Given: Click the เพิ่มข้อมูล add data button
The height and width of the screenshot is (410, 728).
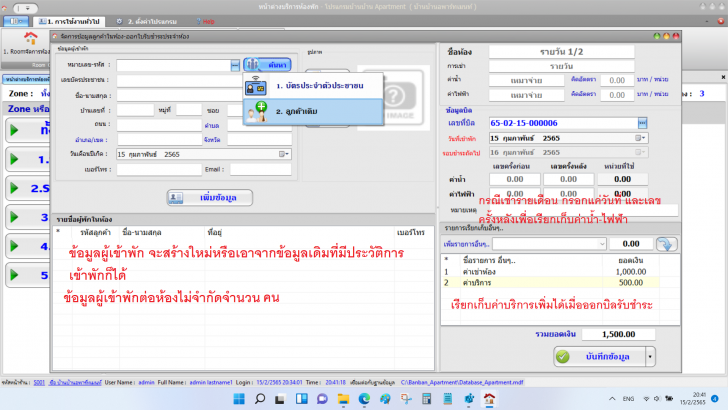Looking at the screenshot, I should (x=210, y=197).
